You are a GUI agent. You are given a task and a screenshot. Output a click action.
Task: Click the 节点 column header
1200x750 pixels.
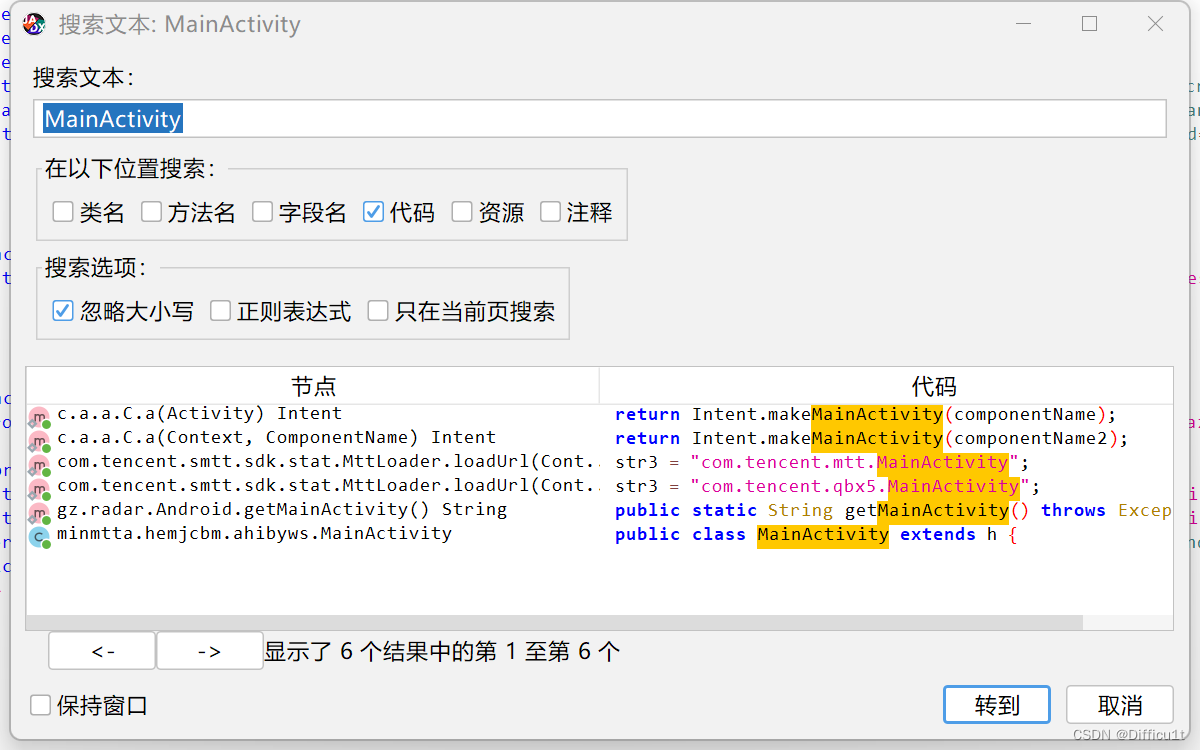313,386
